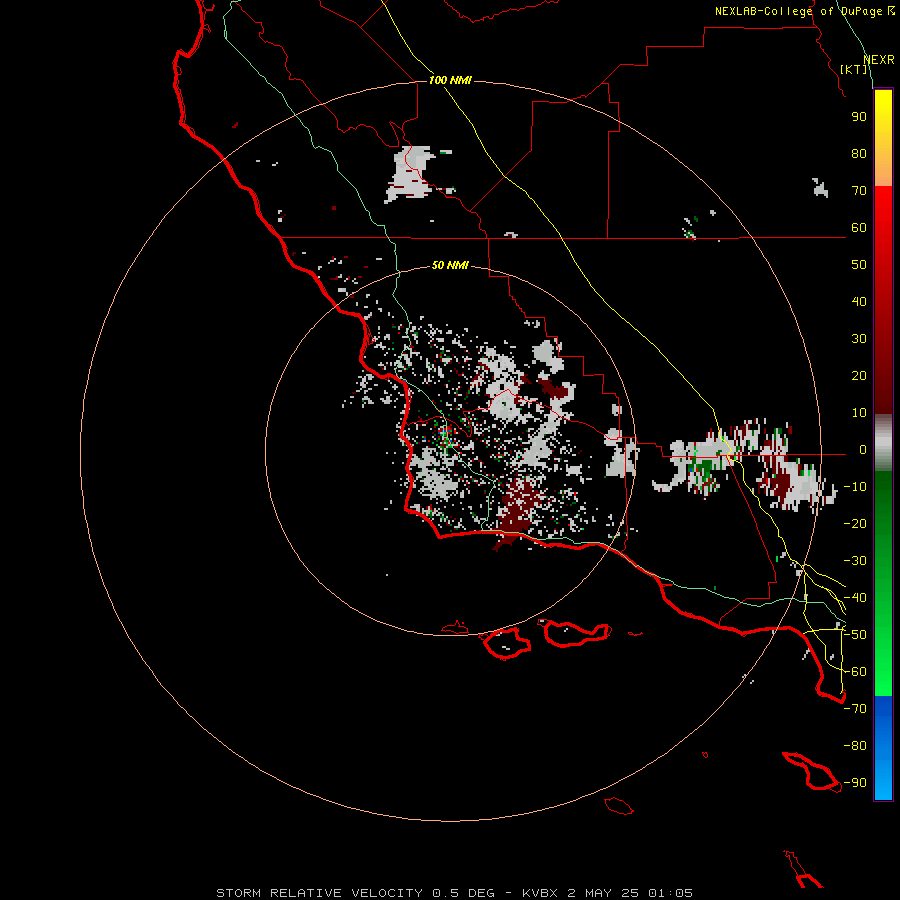Click the 0 value on the velocity scale
900x900 pixels.
pyautogui.click(x=863, y=449)
